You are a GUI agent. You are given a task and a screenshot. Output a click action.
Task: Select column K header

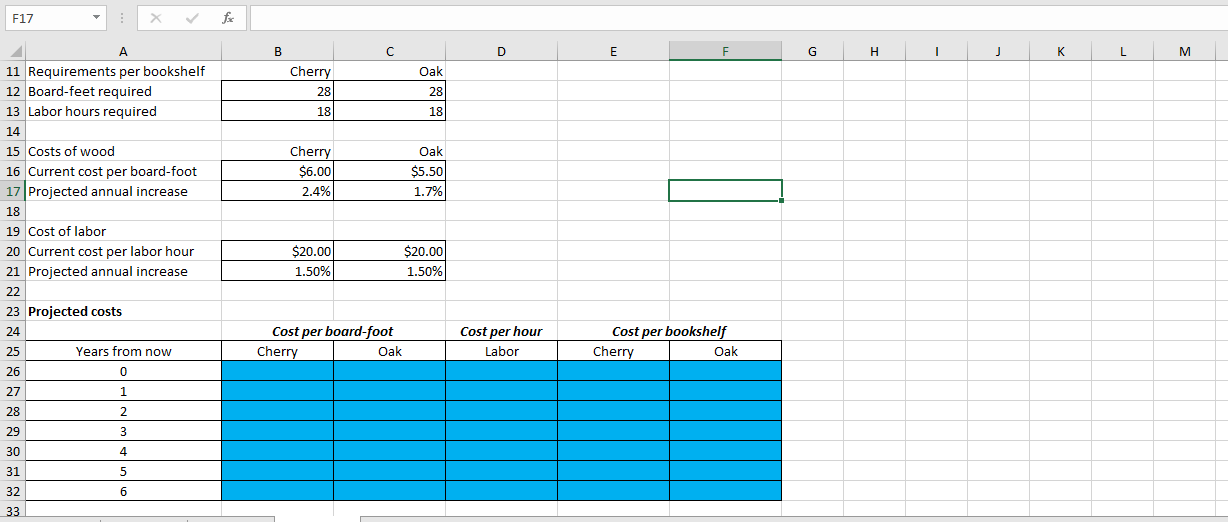pyautogui.click(x=1061, y=52)
